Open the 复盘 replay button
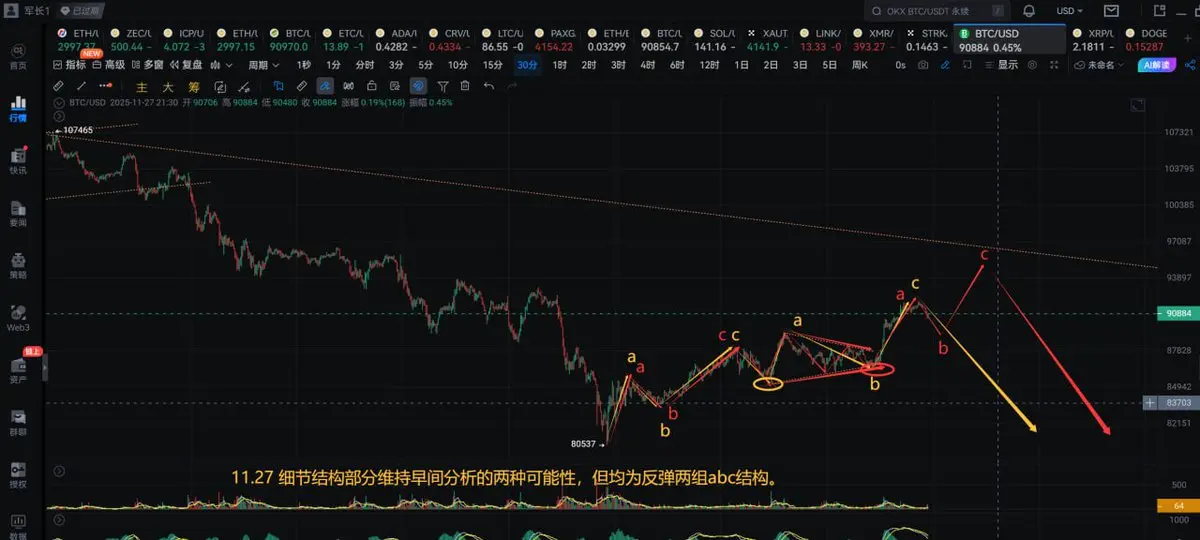This screenshot has width=1200, height=540. [x=185, y=64]
